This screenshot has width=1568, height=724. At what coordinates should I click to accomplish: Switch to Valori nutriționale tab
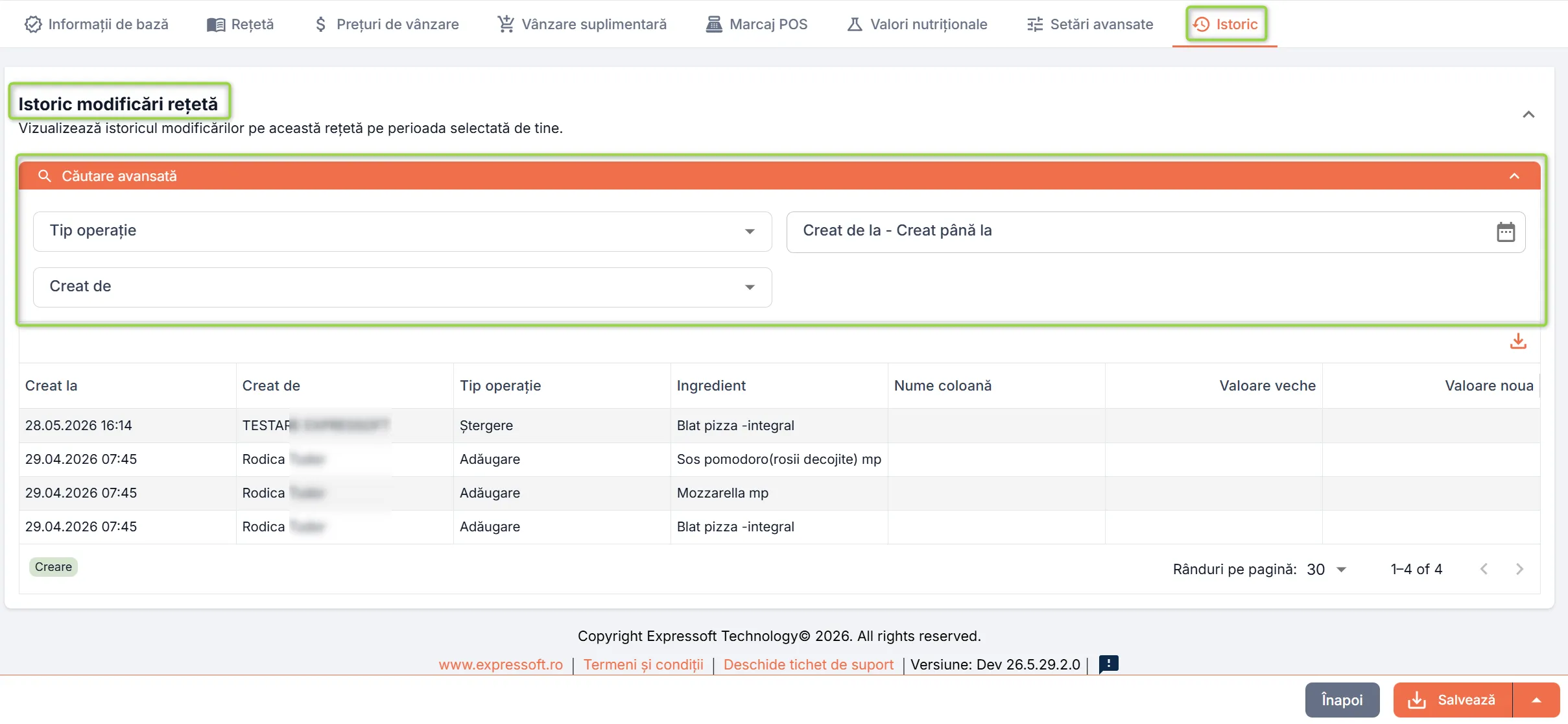coord(917,24)
